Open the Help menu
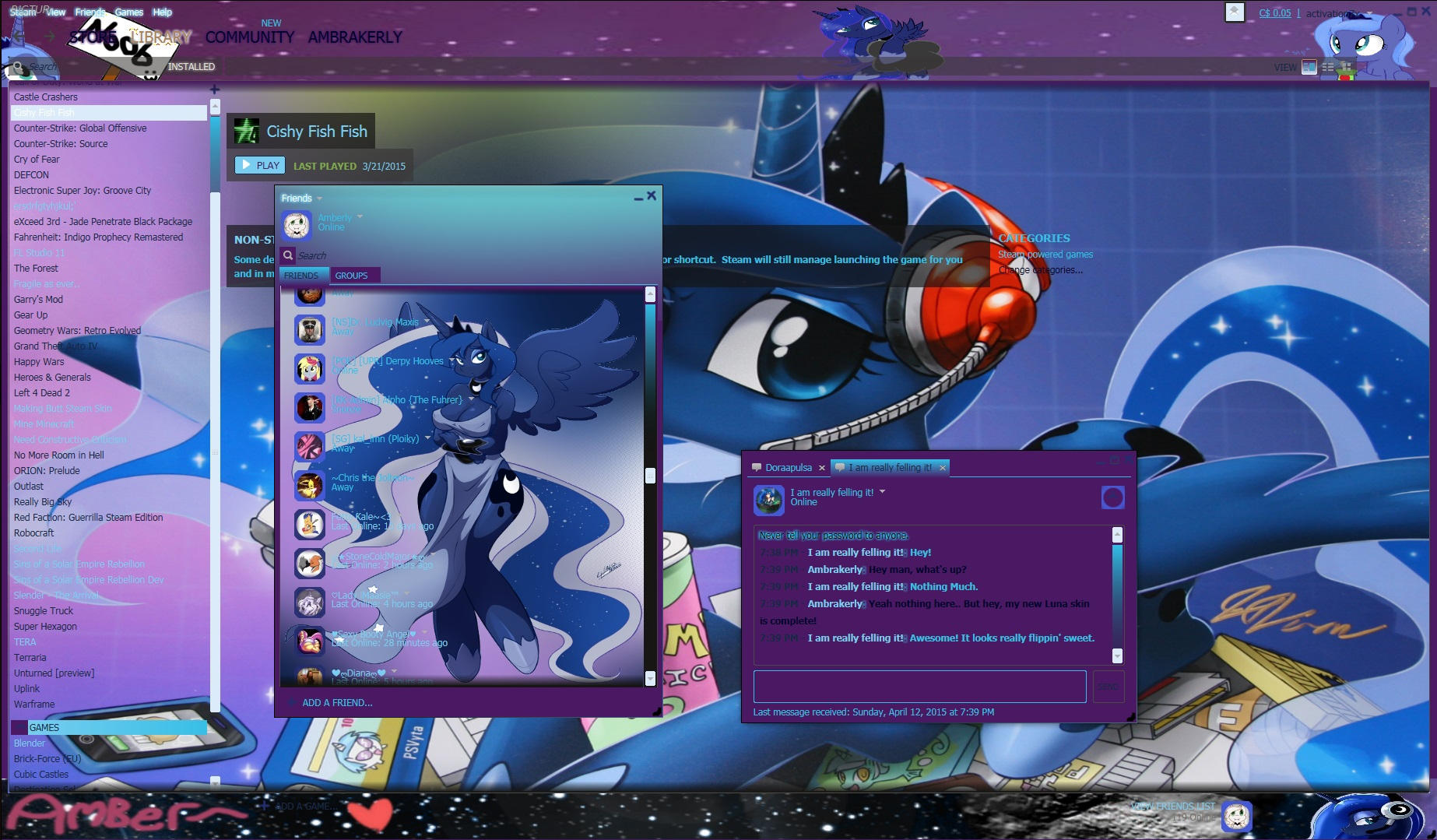Viewport: 1437px width, 840px height. pos(162,12)
